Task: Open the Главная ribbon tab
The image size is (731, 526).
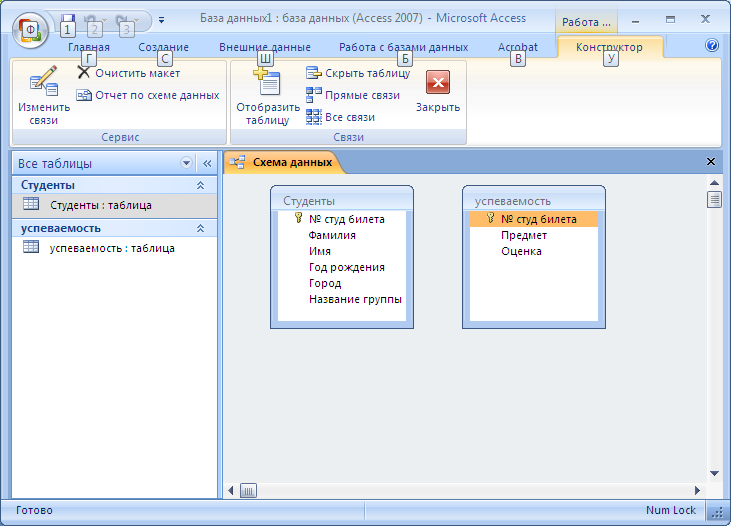Action: pos(89,47)
